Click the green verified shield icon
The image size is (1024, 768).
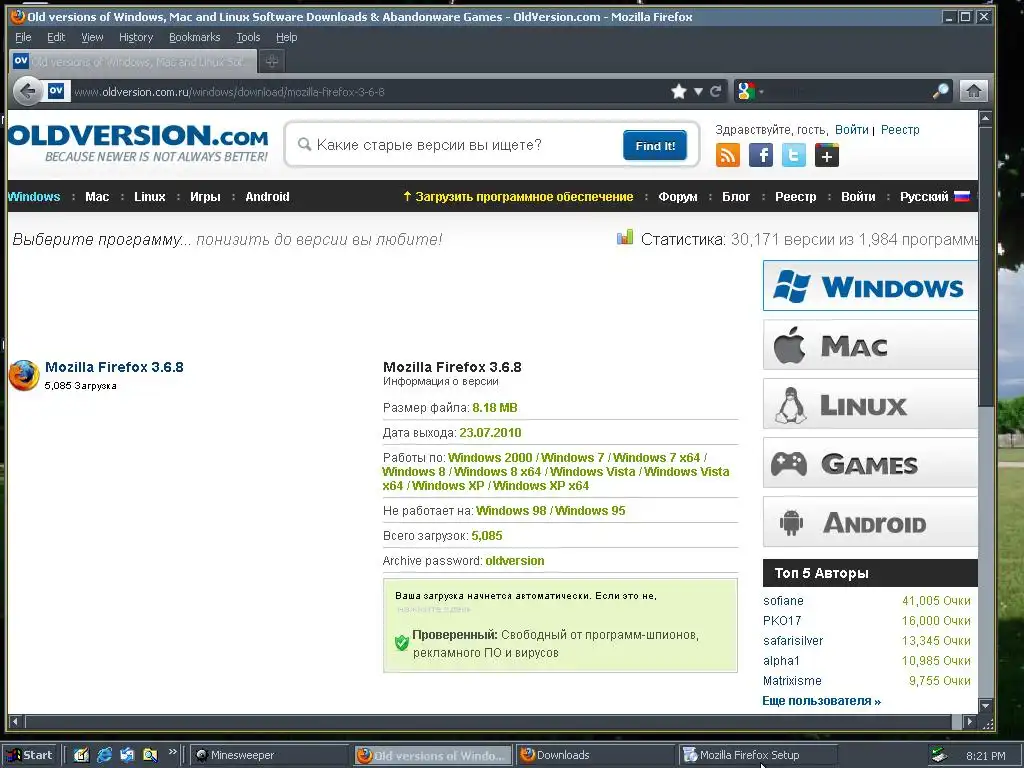point(402,643)
